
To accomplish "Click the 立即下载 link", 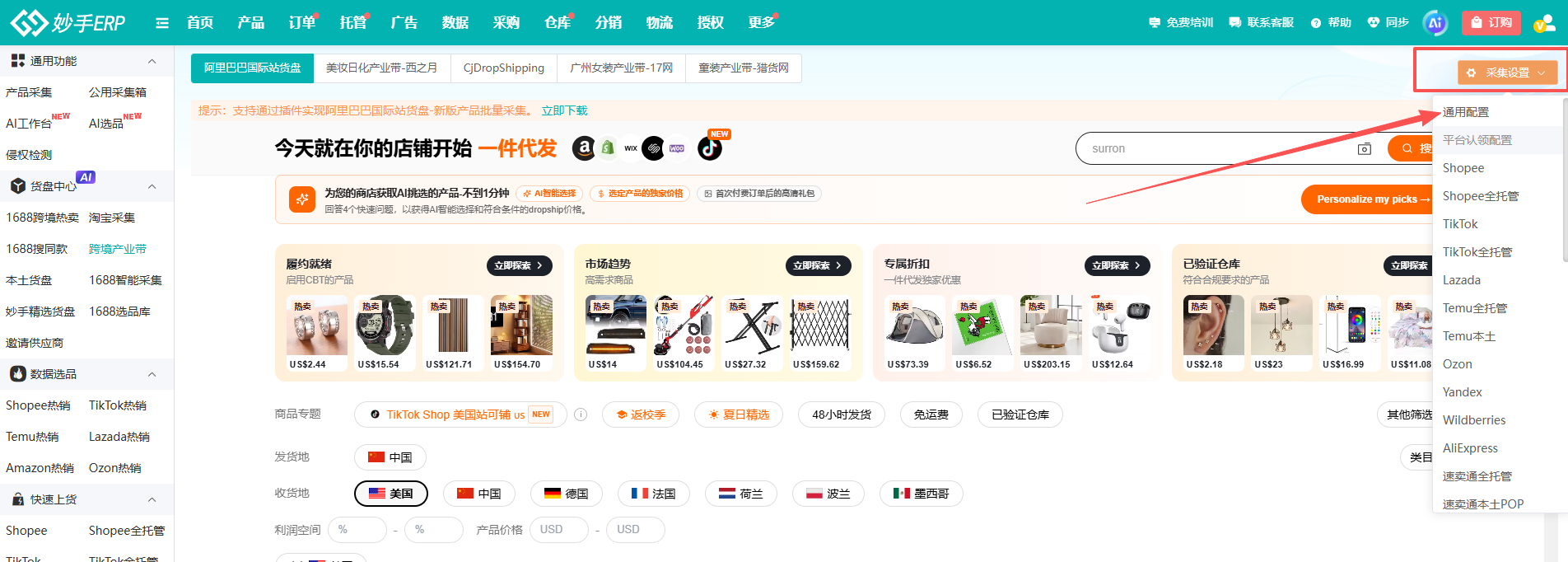I will pos(565,110).
